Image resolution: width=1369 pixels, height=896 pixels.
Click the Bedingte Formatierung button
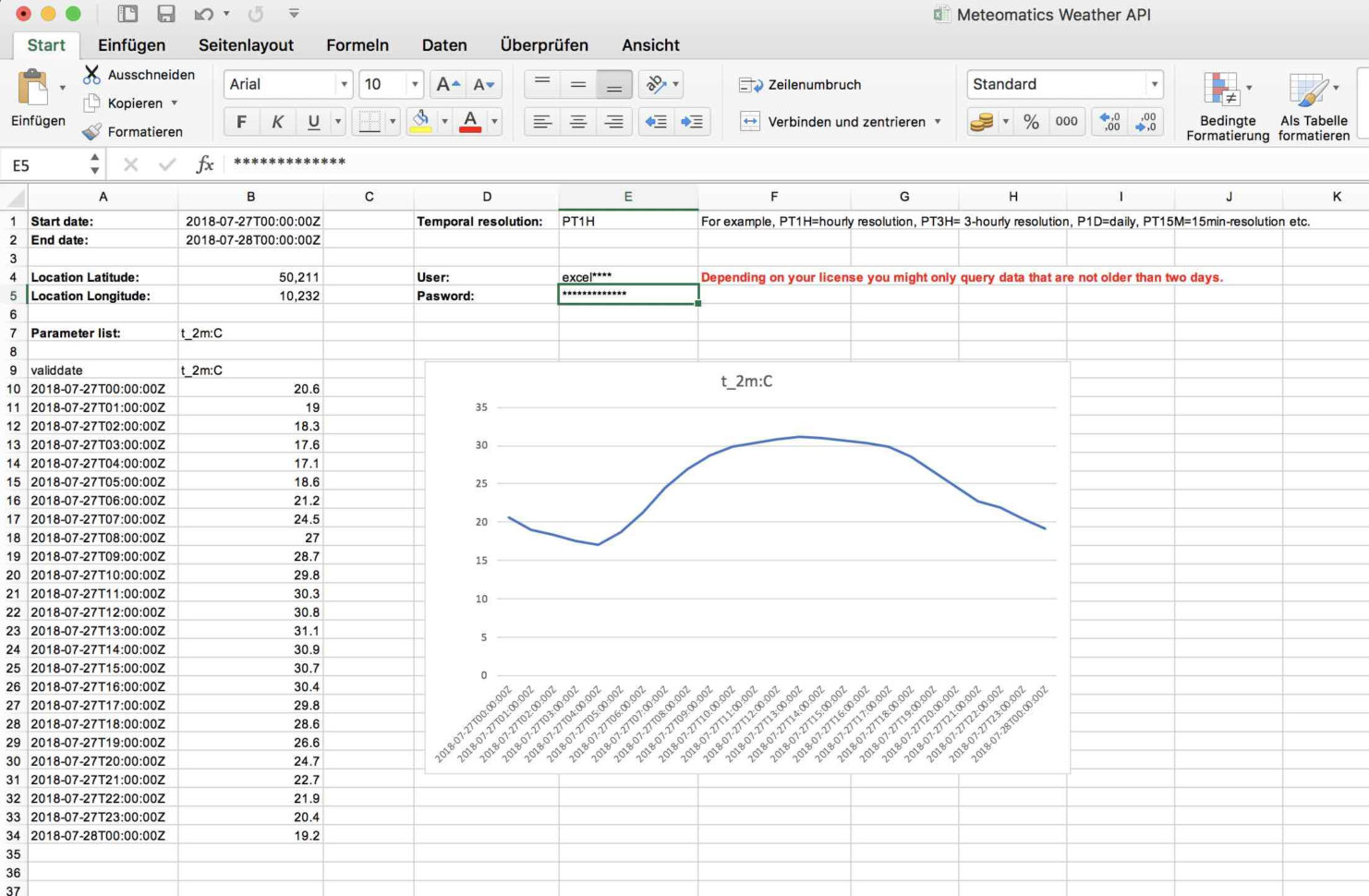point(1227,107)
